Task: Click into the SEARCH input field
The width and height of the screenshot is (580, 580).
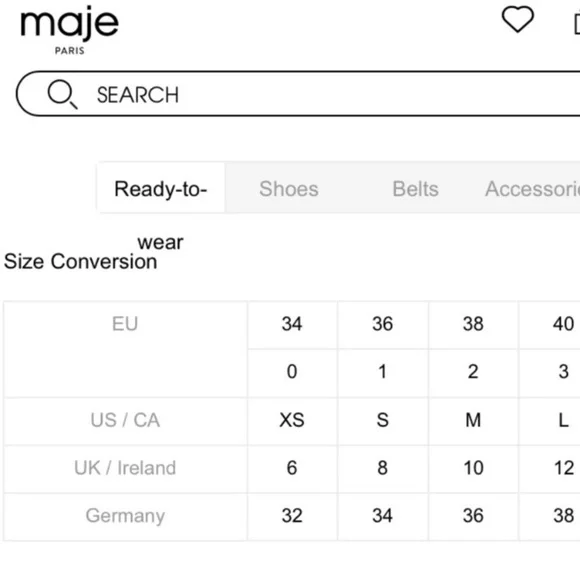Action: pyautogui.click(x=298, y=94)
